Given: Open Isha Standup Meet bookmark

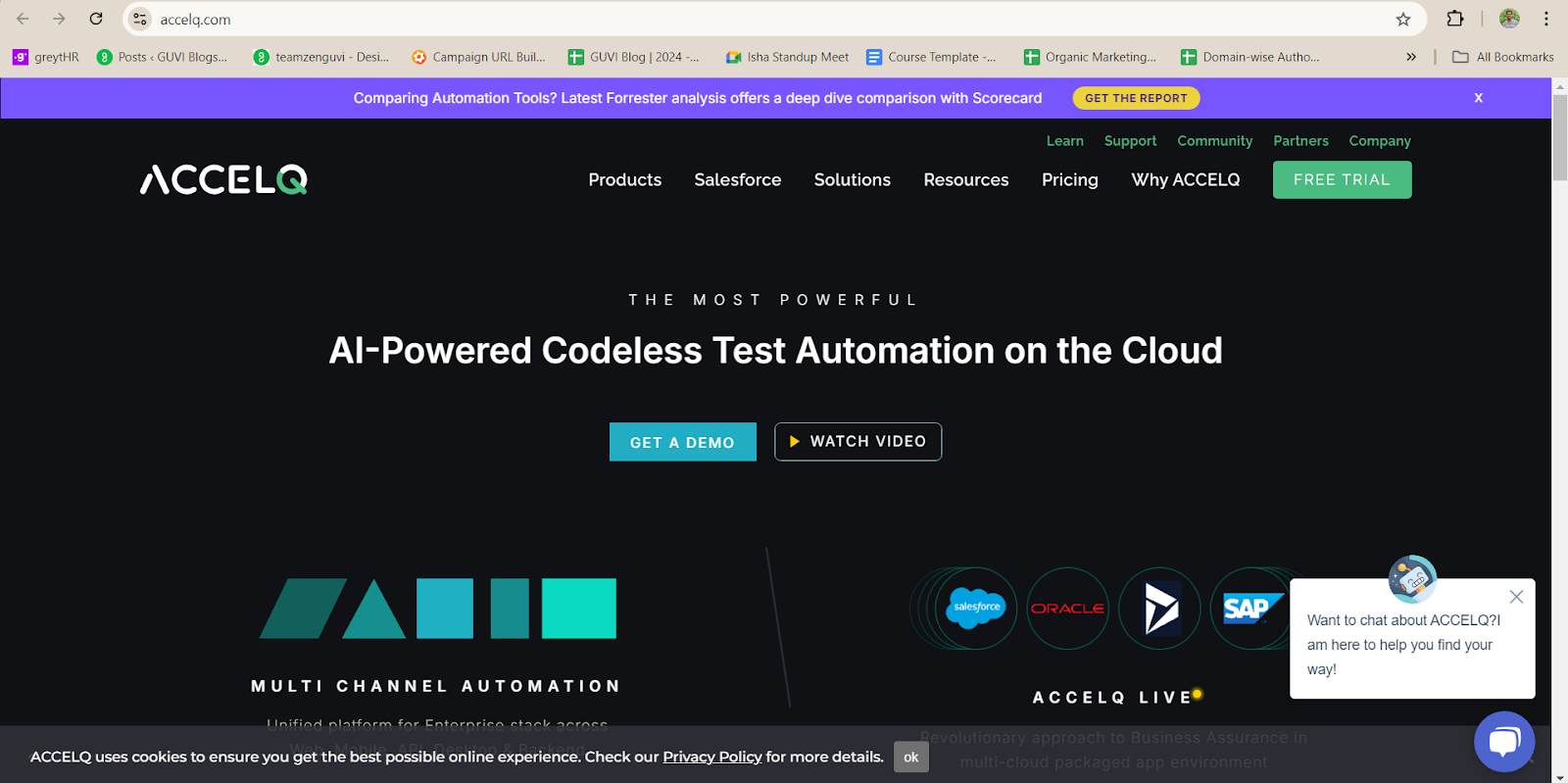Looking at the screenshot, I should pyautogui.click(x=787, y=57).
